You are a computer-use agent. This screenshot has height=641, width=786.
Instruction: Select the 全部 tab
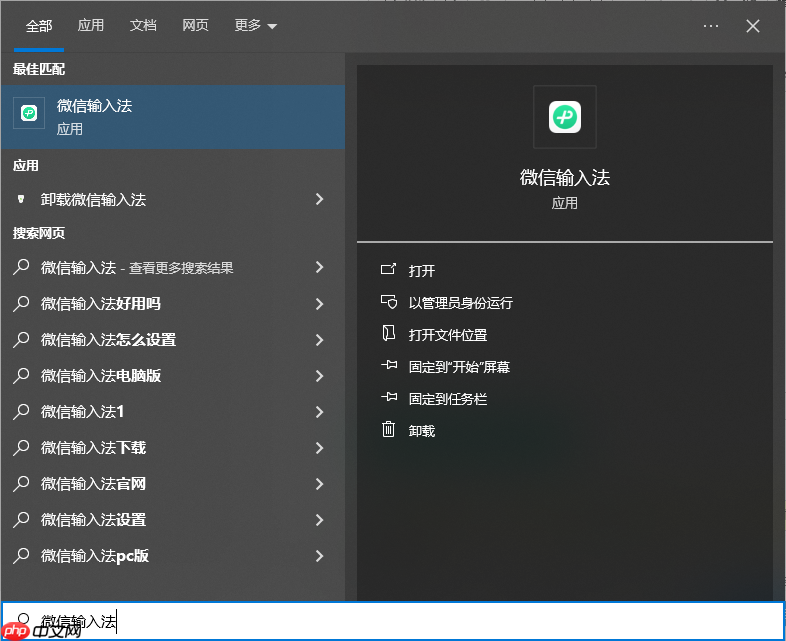(x=39, y=26)
